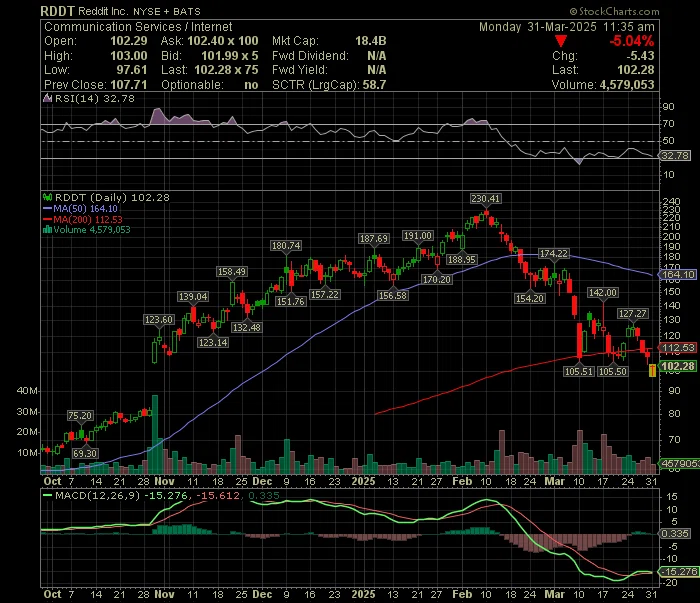Click the 105.50 low price annotation
The height and width of the screenshot is (603, 700).
(612, 371)
